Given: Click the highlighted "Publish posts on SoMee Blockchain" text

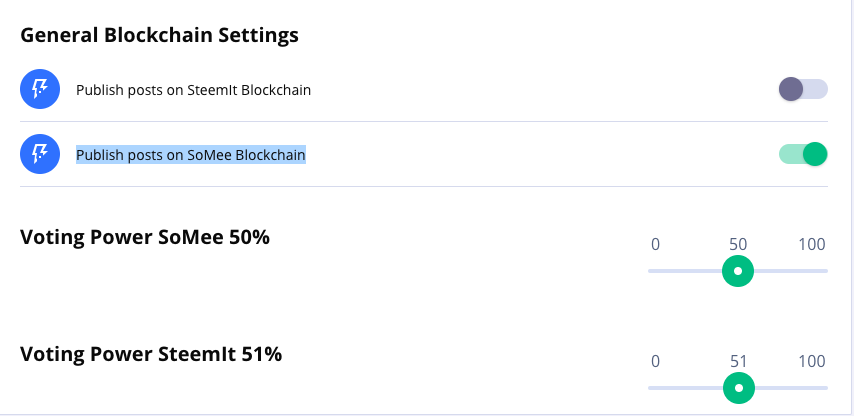Looking at the screenshot, I should (x=191, y=155).
